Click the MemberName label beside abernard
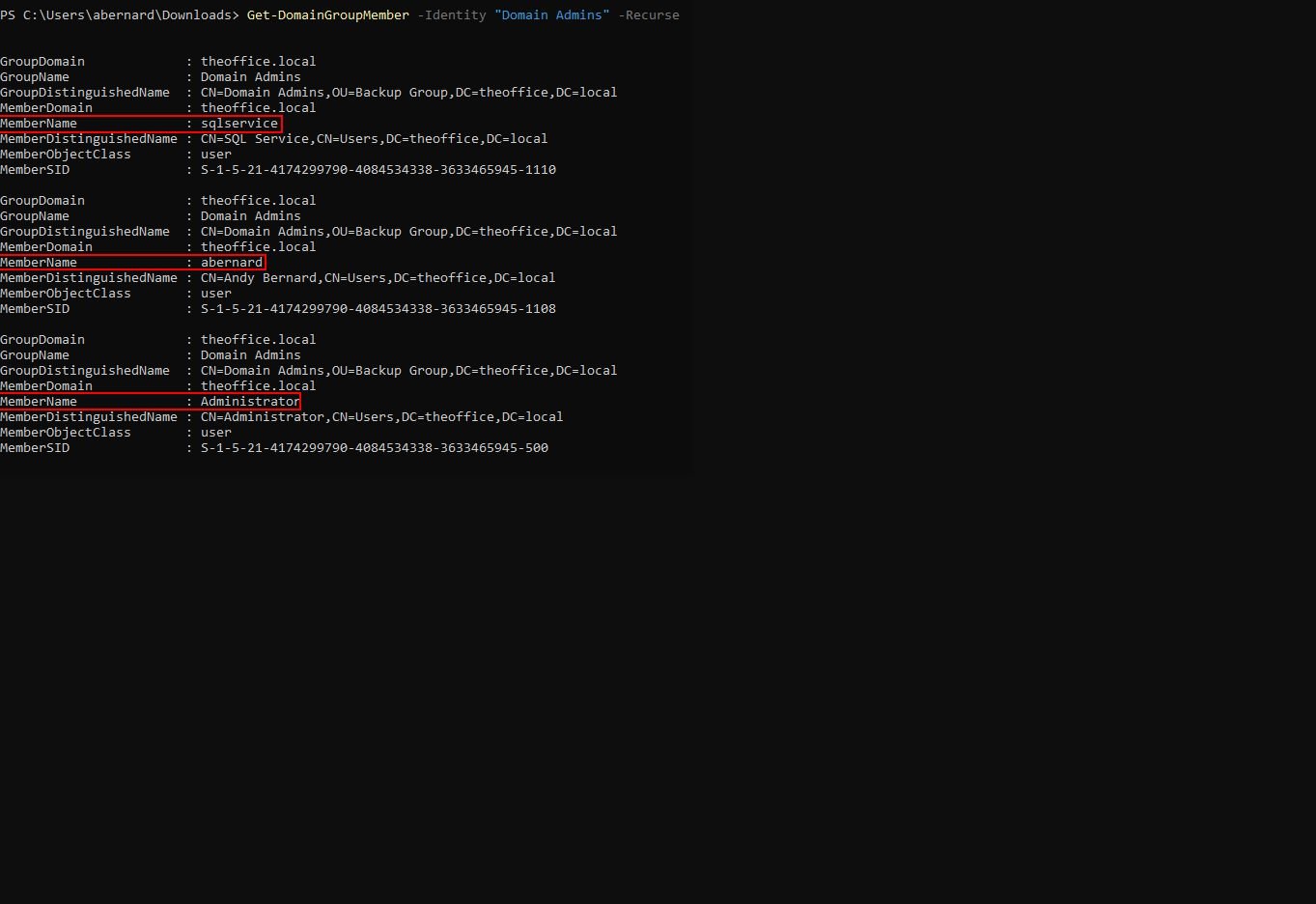Image resolution: width=1316 pixels, height=904 pixels. 39,263
